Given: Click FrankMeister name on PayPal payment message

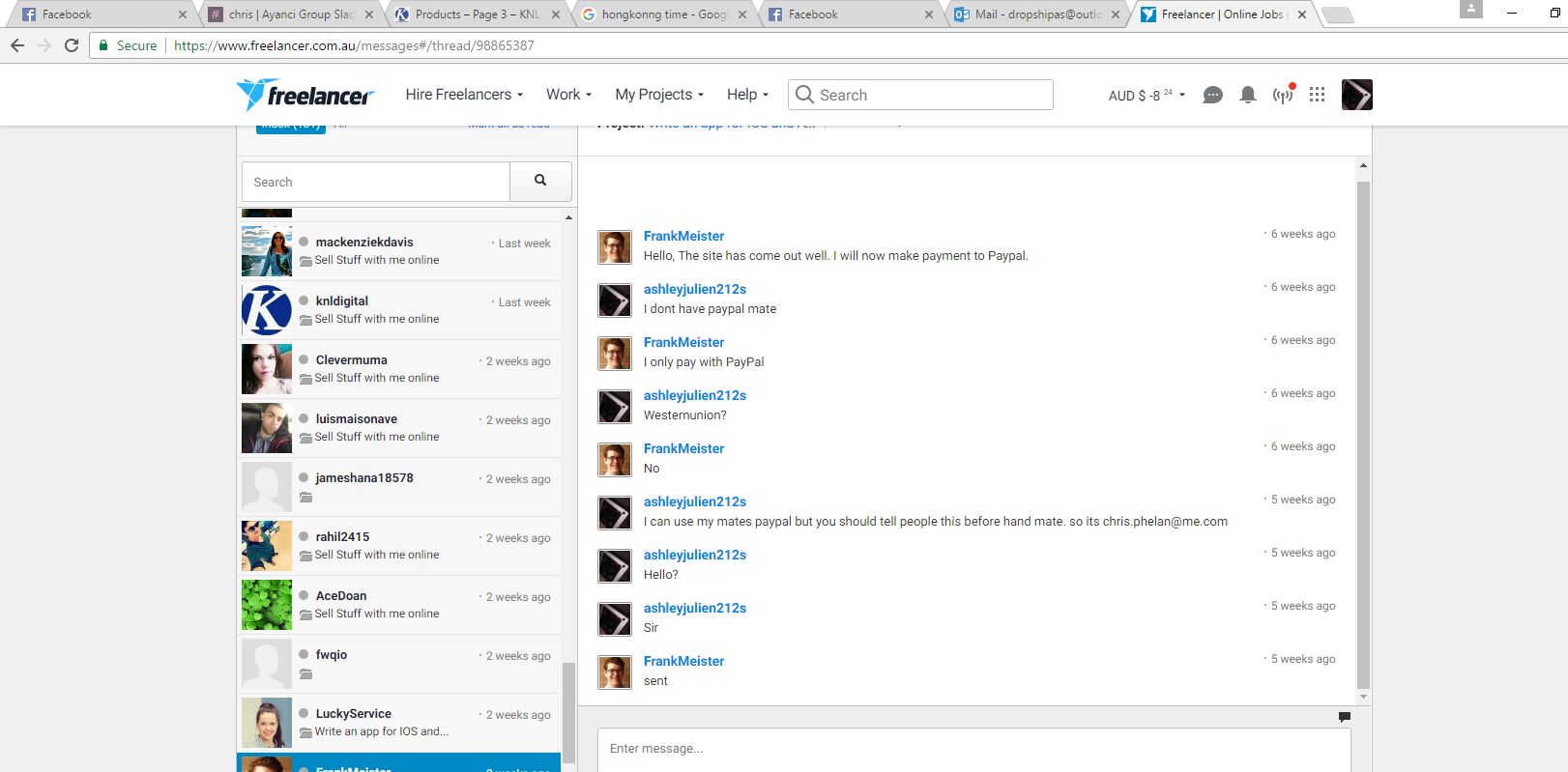Looking at the screenshot, I should (683, 236).
